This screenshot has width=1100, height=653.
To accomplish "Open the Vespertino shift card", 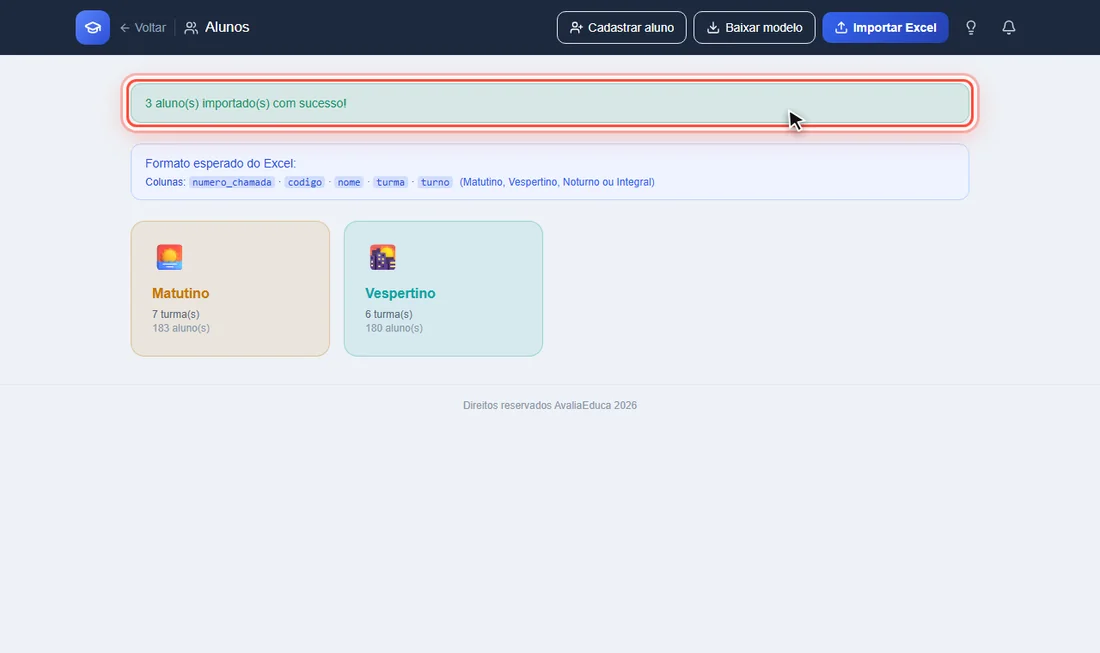I will [443, 288].
